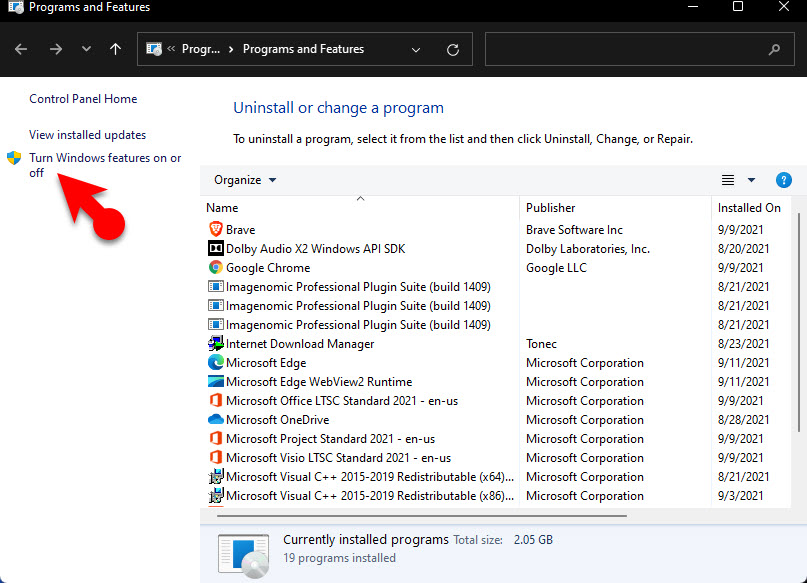This screenshot has width=807, height=583.
Task: Select Microsoft OneDrive program name
Action: [277, 420]
